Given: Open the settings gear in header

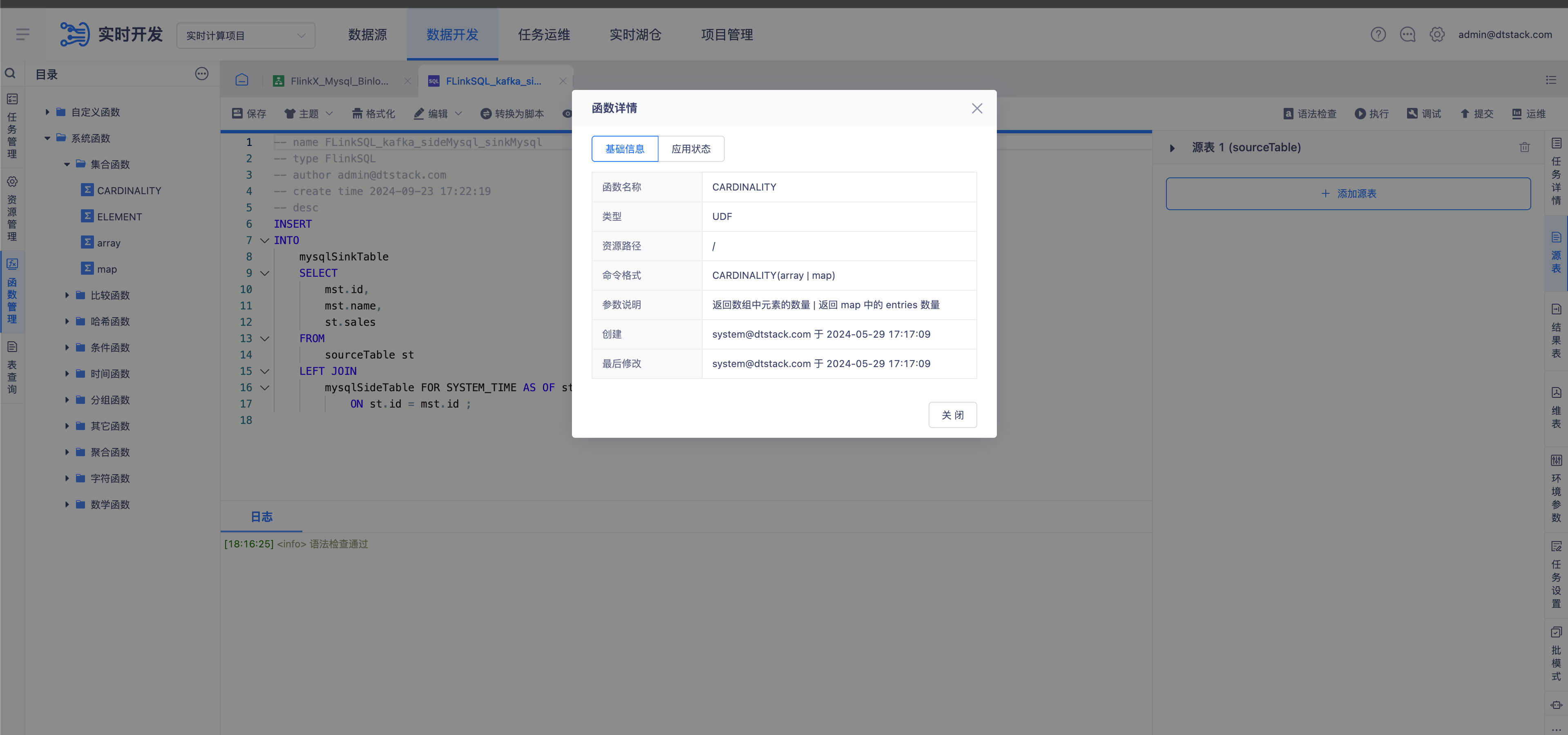Looking at the screenshot, I should pyautogui.click(x=1436, y=35).
